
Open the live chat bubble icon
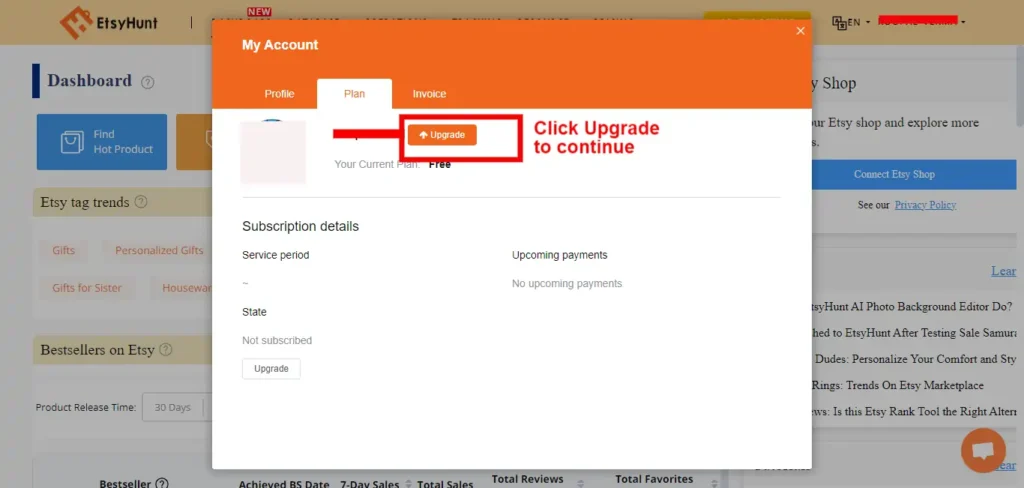[x=984, y=451]
